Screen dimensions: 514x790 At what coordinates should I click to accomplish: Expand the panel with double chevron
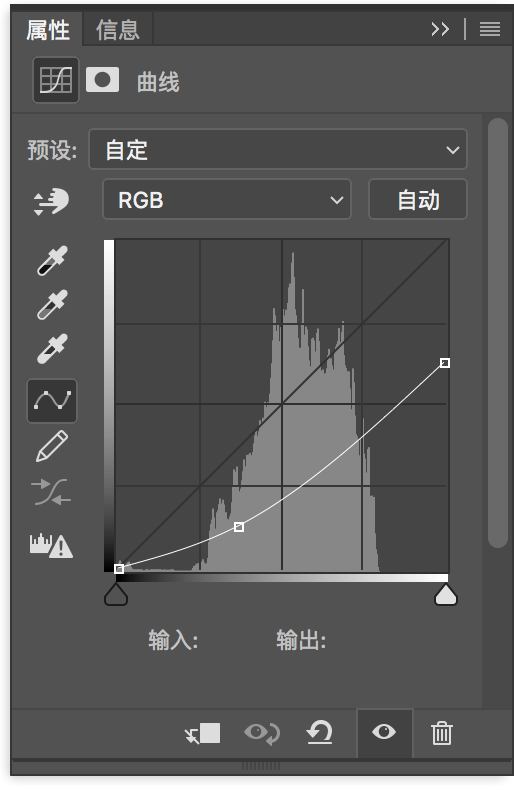pyautogui.click(x=440, y=29)
